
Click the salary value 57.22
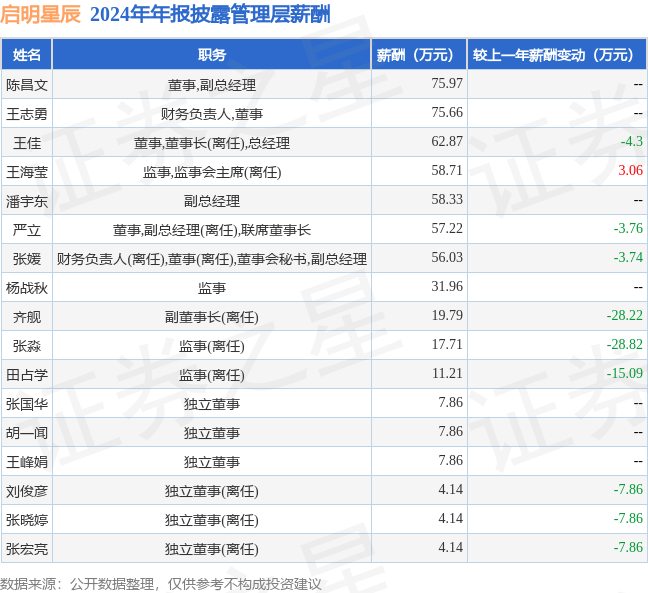pos(447,228)
